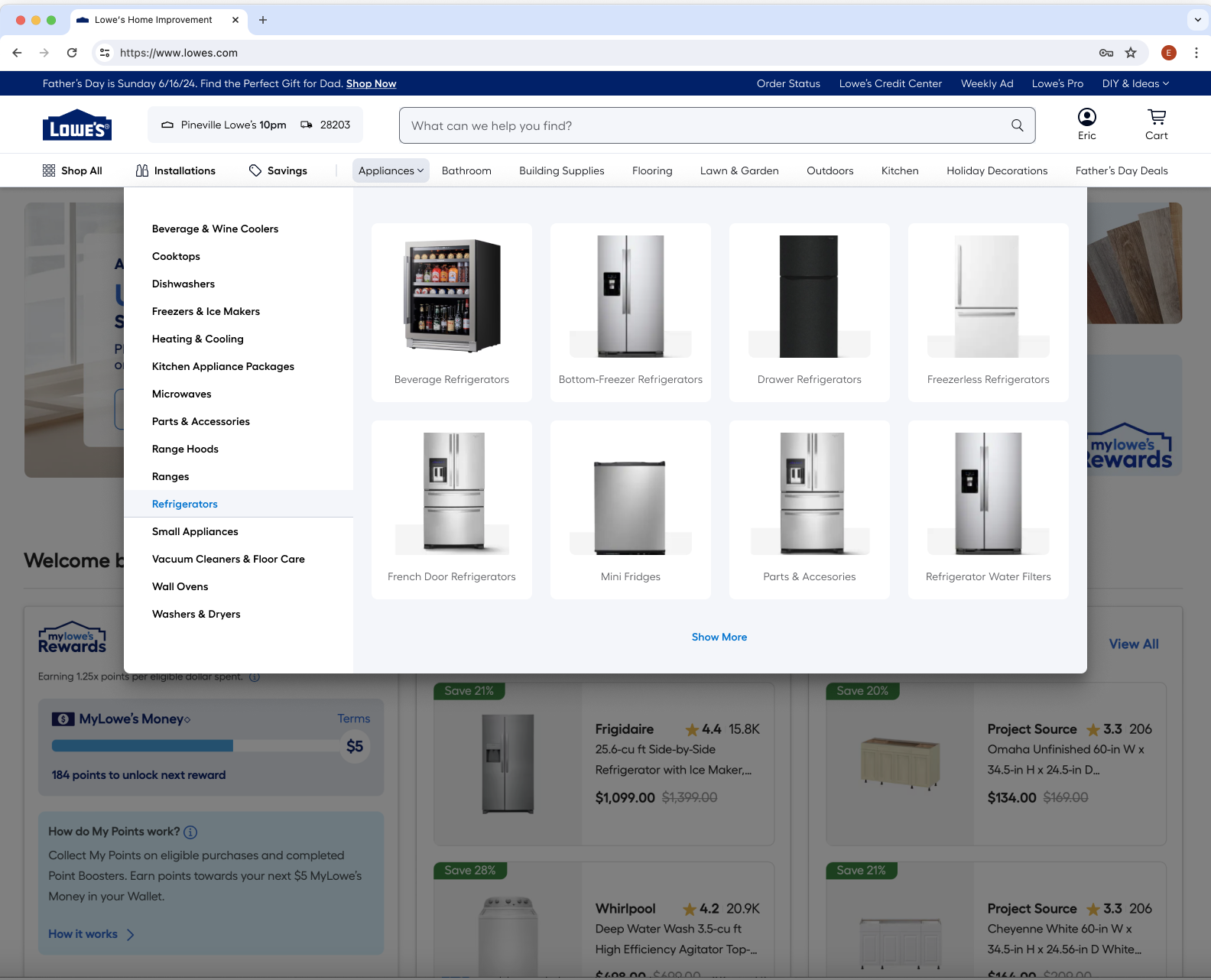Image resolution: width=1211 pixels, height=980 pixels.
Task: Open Freezerless Refrigerators thumbnail
Action: pos(989,313)
